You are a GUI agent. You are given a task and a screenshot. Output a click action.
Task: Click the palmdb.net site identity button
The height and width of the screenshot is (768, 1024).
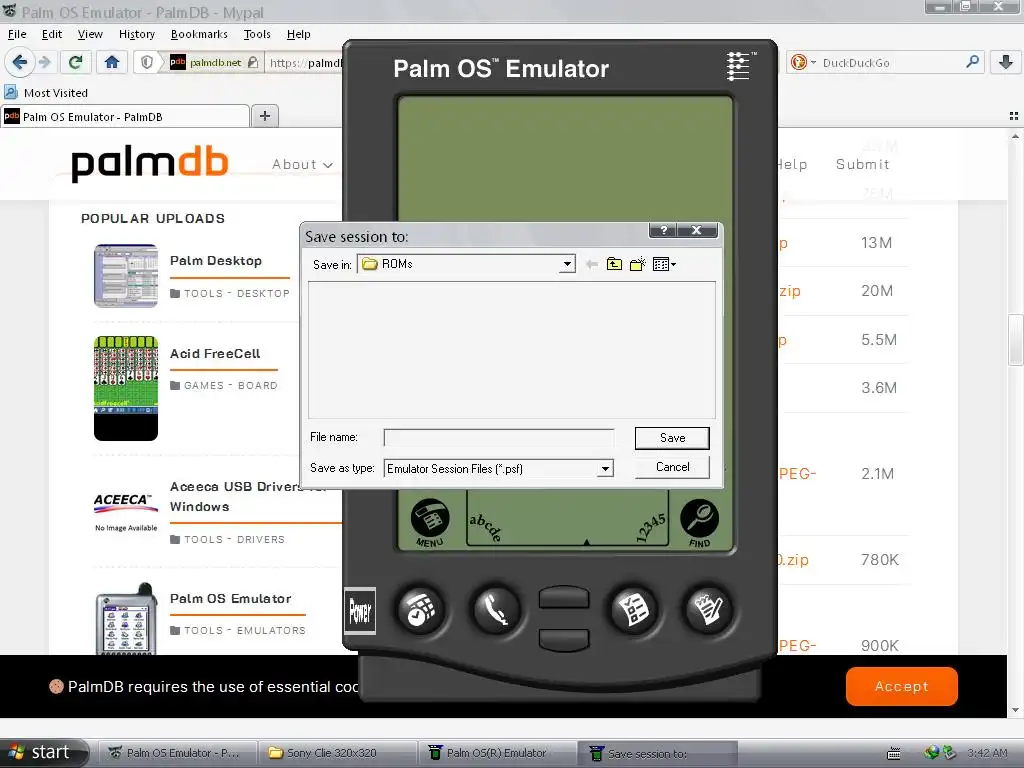point(215,63)
